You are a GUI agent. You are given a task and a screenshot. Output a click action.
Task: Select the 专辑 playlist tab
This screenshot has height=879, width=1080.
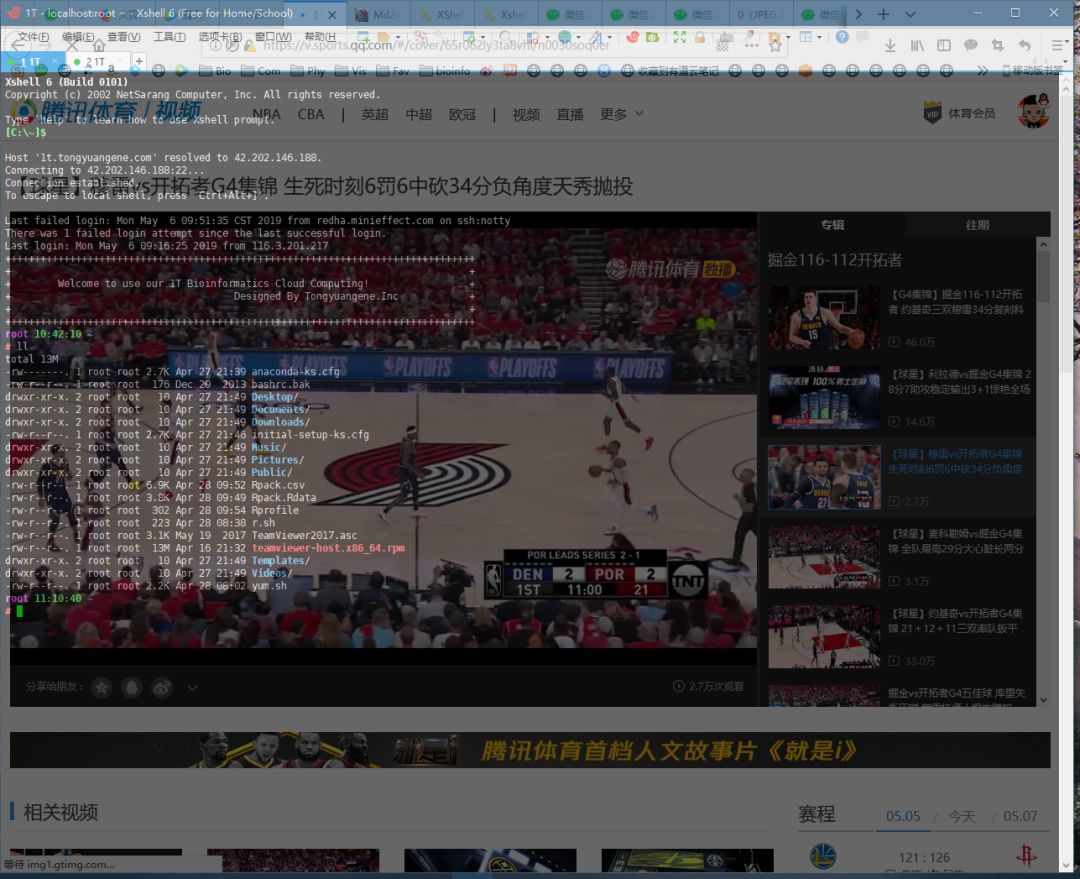pos(832,225)
